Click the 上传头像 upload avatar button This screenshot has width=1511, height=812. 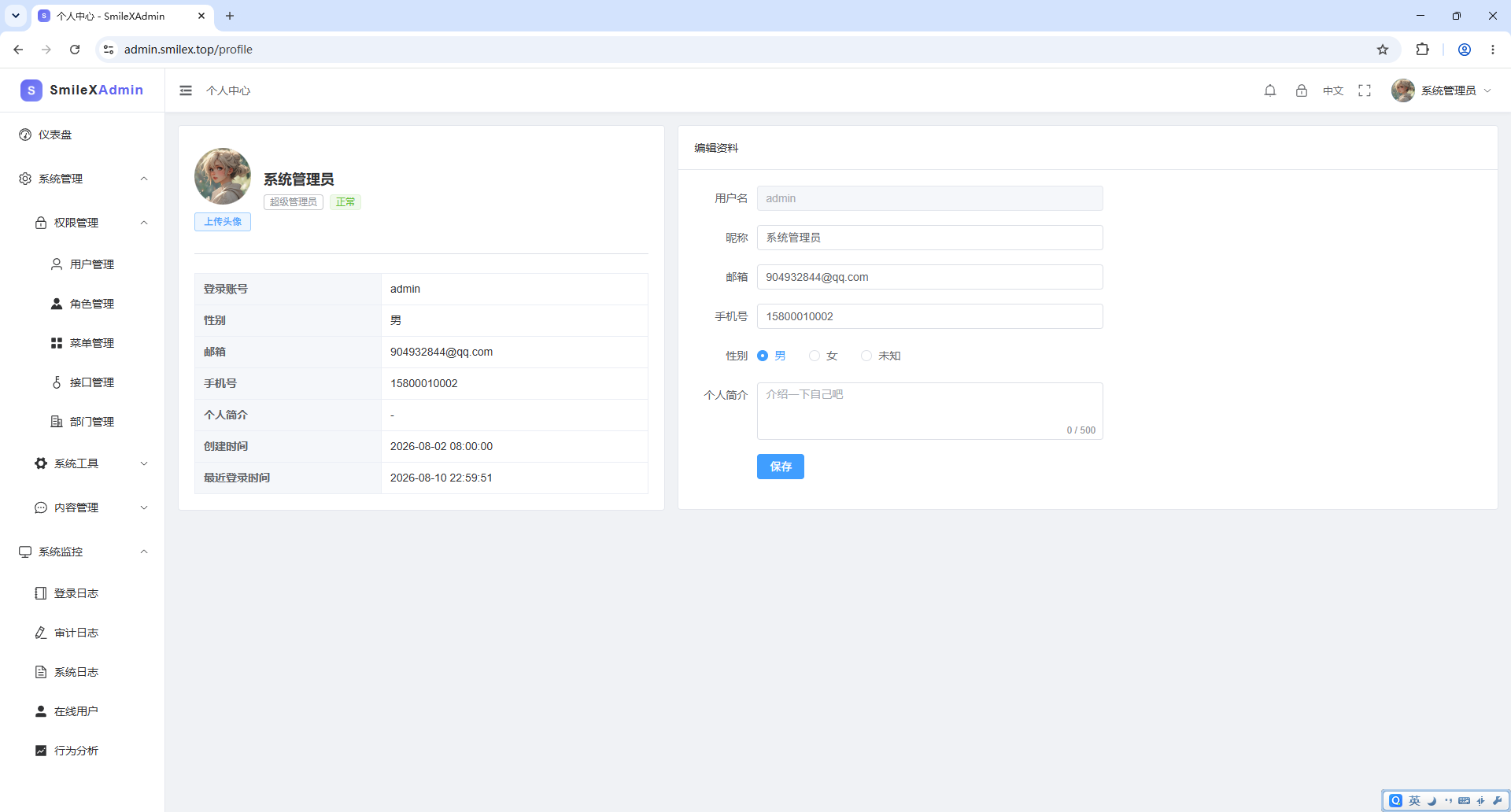[223, 222]
